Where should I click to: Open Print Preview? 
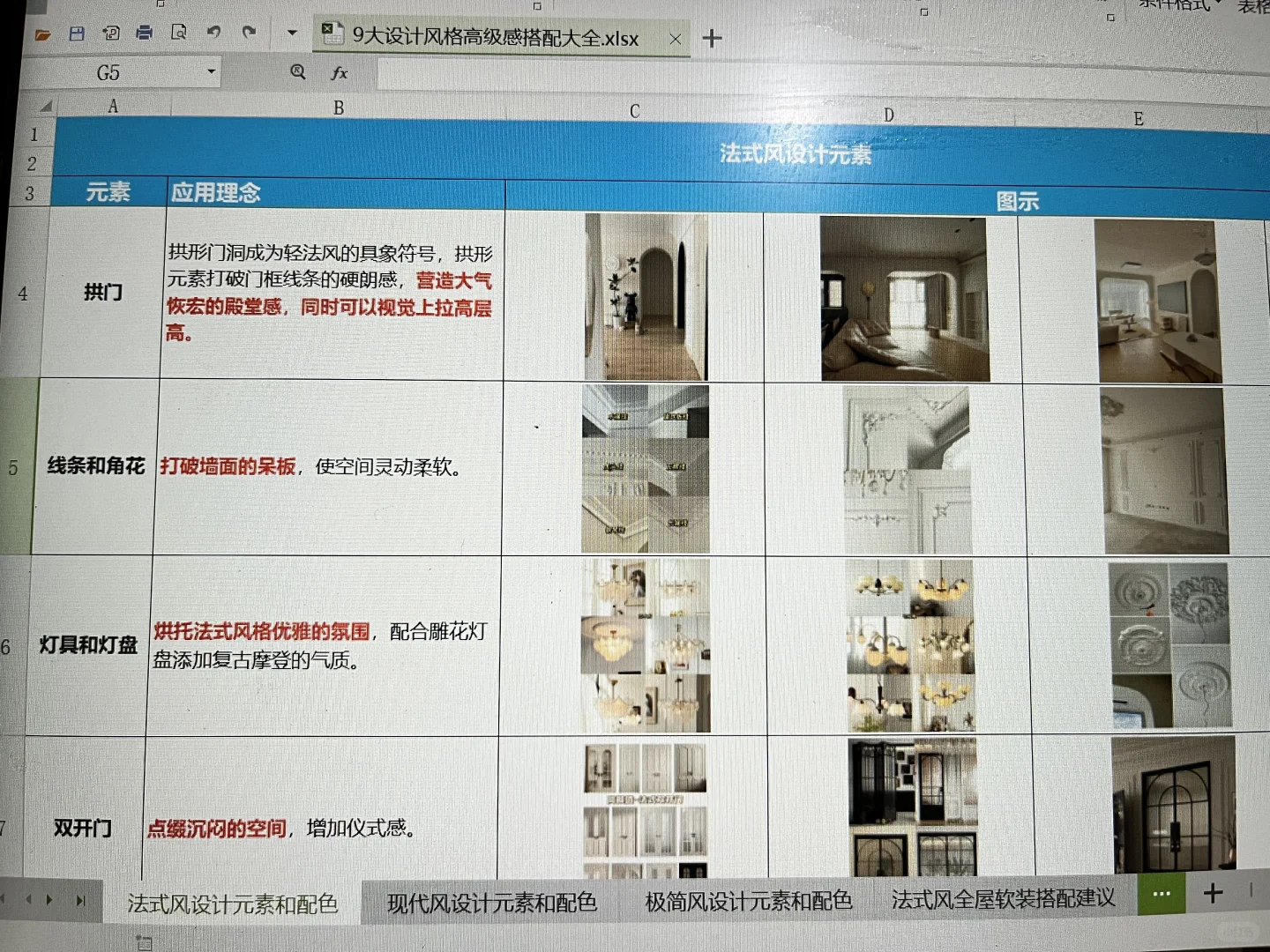click(178, 32)
